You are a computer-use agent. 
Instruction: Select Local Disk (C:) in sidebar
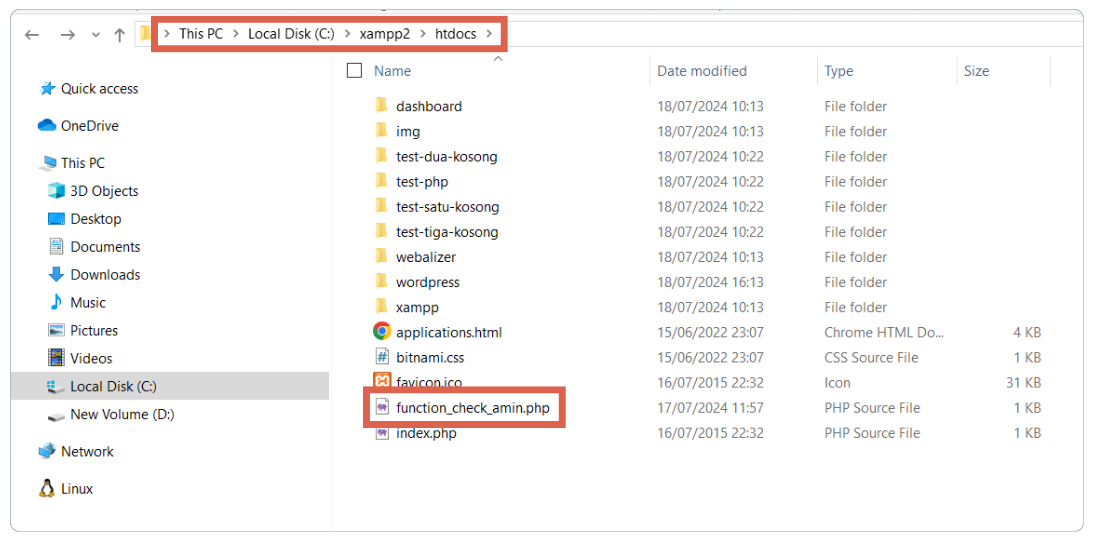[170, 386]
